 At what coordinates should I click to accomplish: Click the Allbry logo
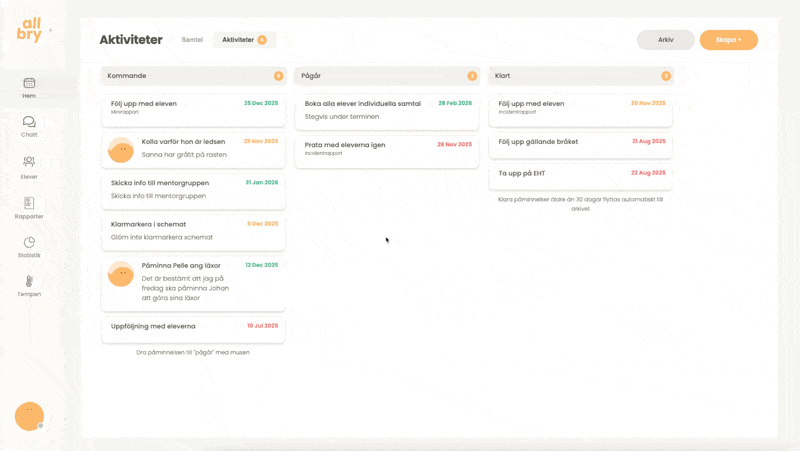(x=30, y=30)
